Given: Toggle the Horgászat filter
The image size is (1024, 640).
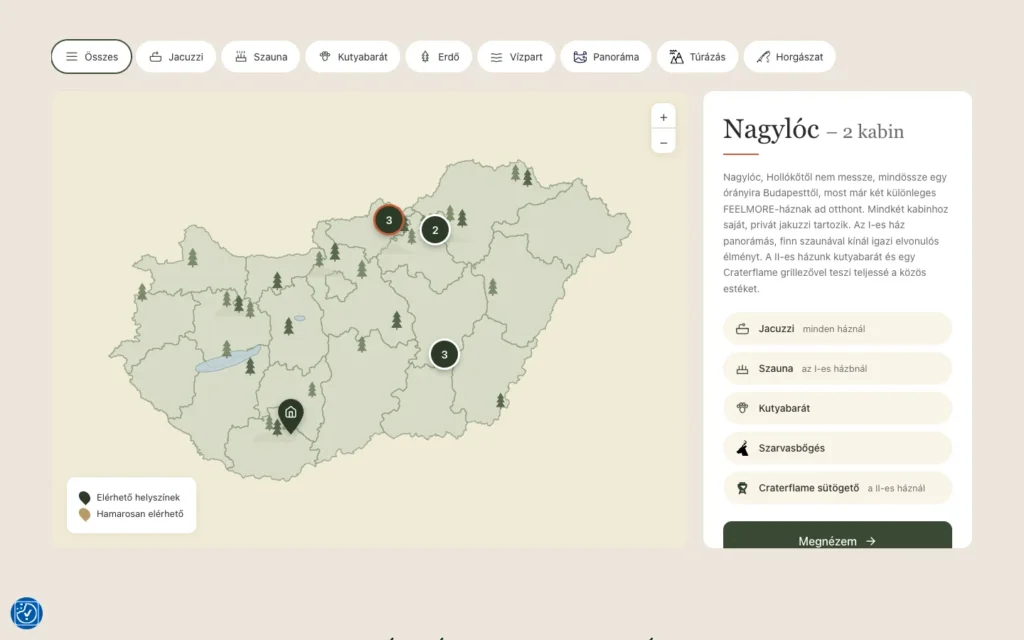Looking at the screenshot, I should pos(790,57).
